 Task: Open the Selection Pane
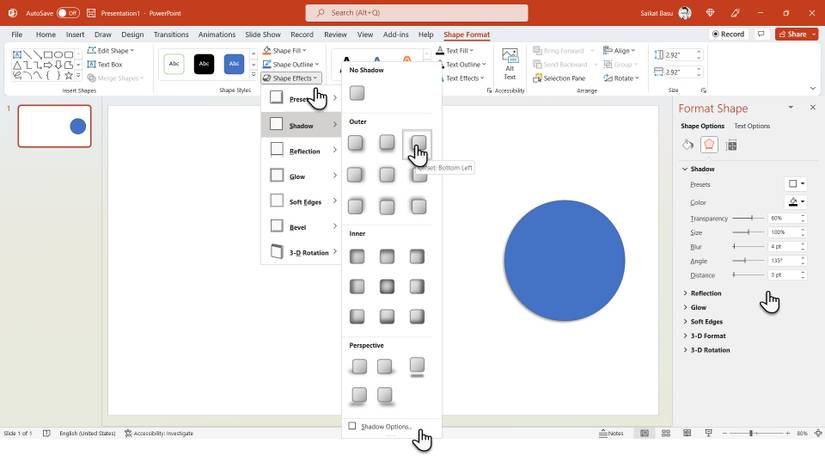tap(559, 78)
